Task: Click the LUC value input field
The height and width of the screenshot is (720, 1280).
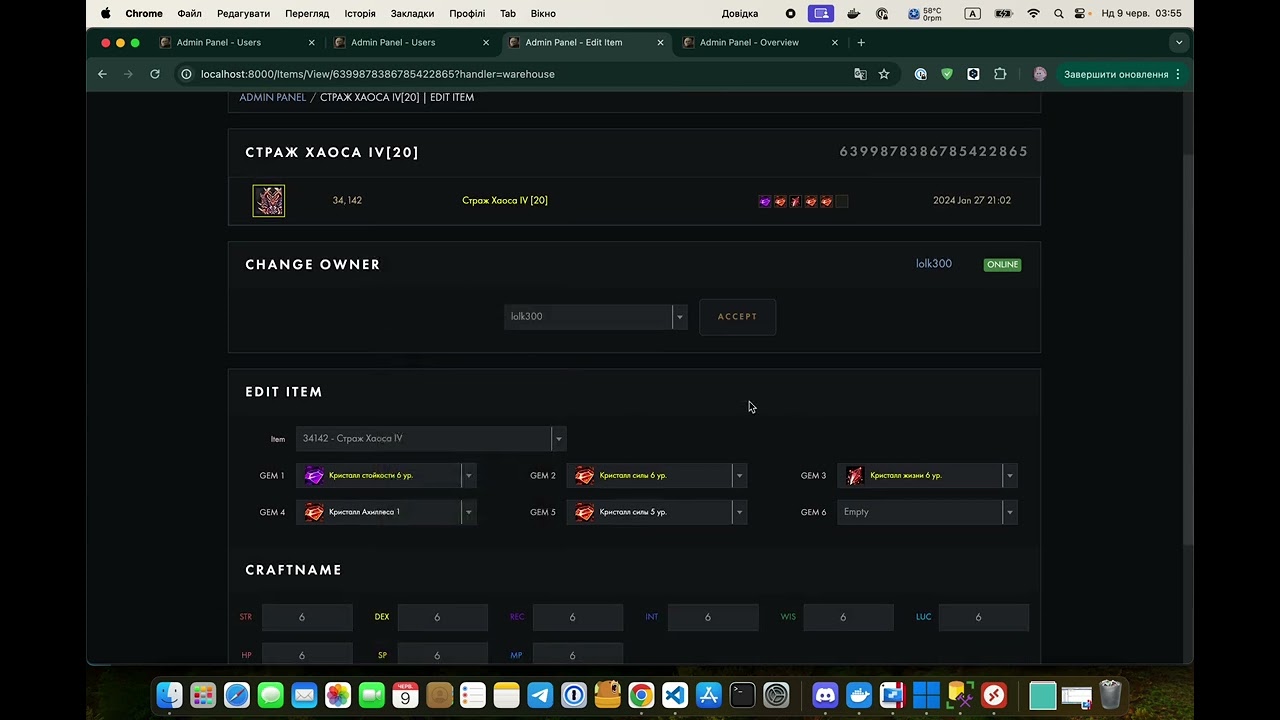Action: point(984,617)
